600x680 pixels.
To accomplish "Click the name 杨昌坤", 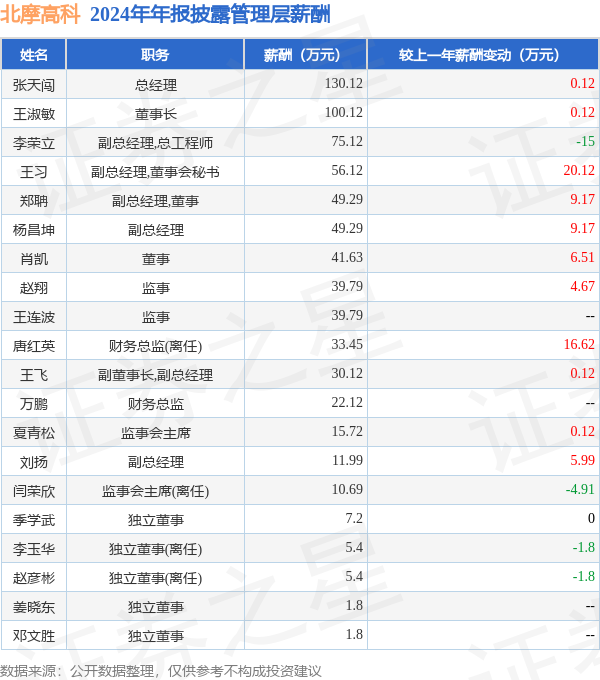I will click(x=34, y=230).
